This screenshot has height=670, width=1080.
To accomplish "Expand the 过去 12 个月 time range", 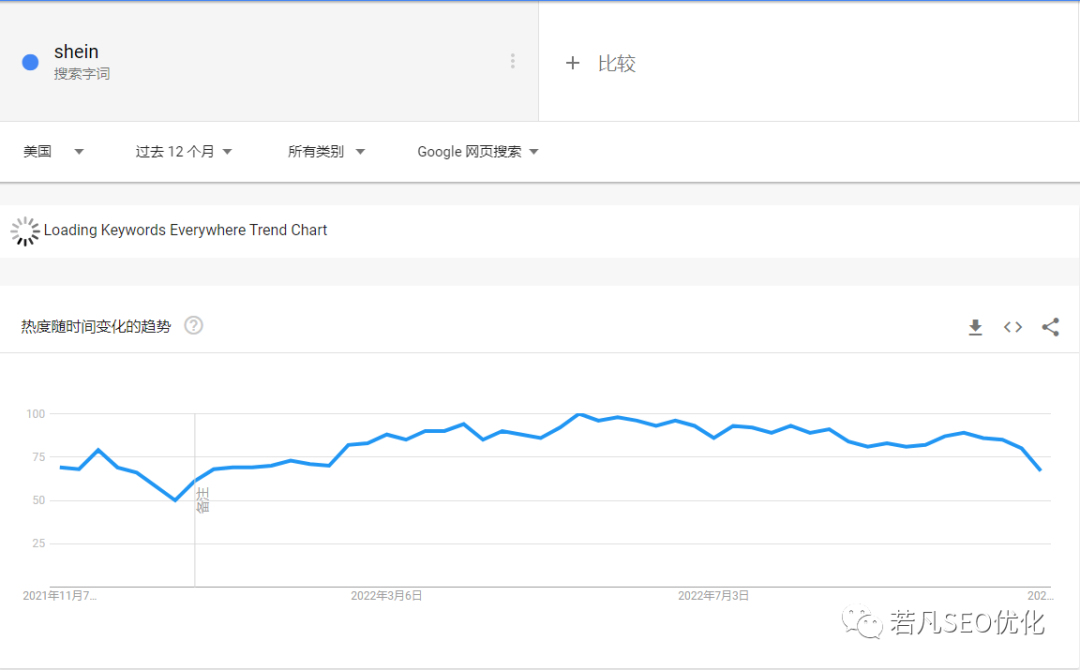I will (184, 152).
